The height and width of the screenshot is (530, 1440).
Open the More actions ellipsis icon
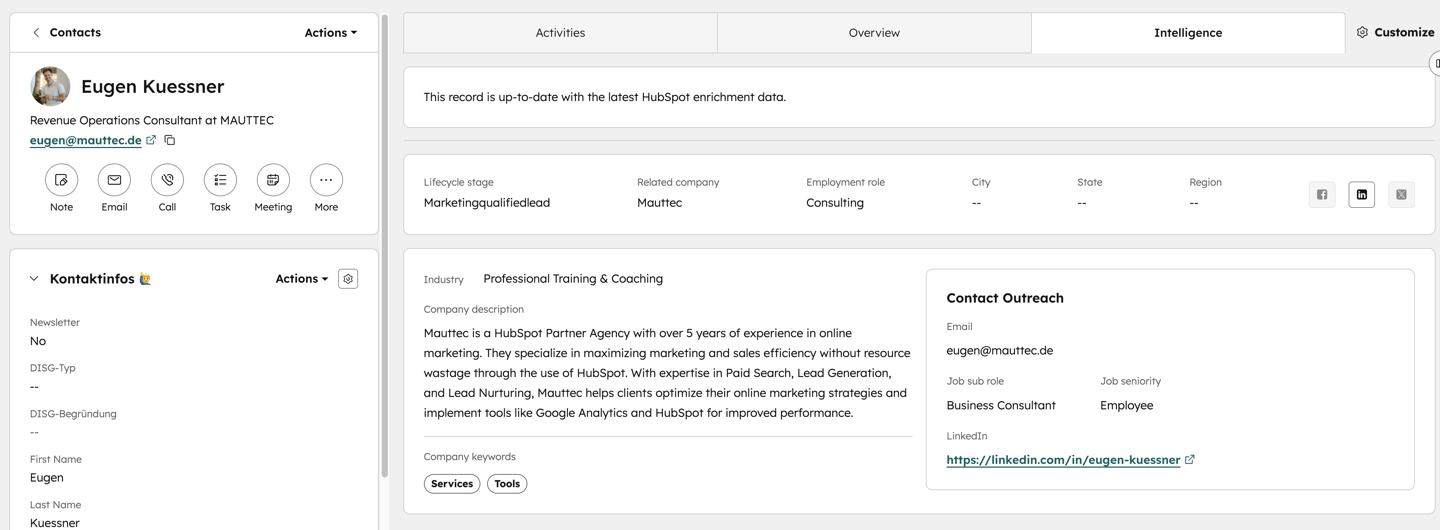[326, 180]
